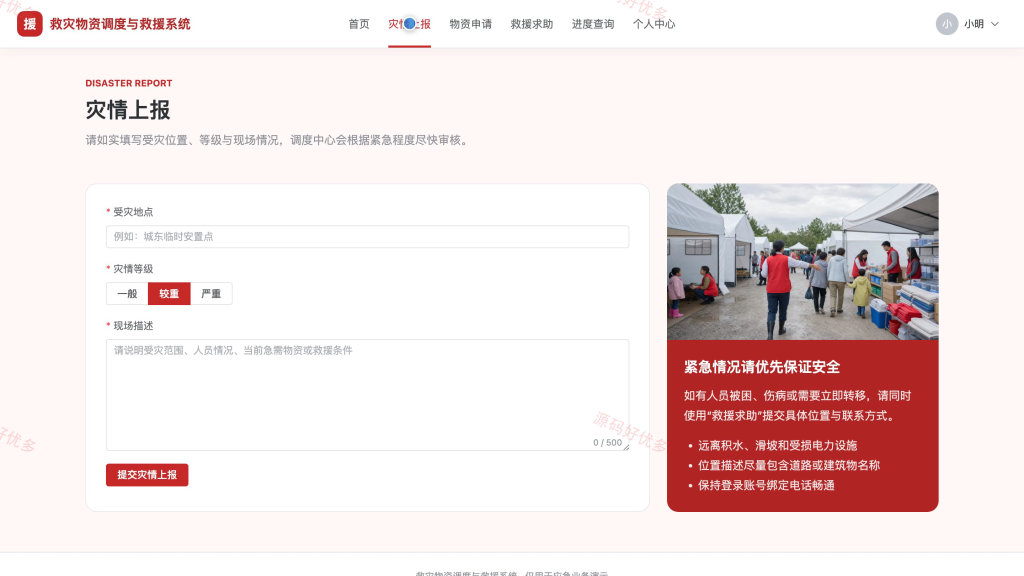Go to the 物资申请 tab
The width and height of the screenshot is (1024, 576).
(470, 24)
